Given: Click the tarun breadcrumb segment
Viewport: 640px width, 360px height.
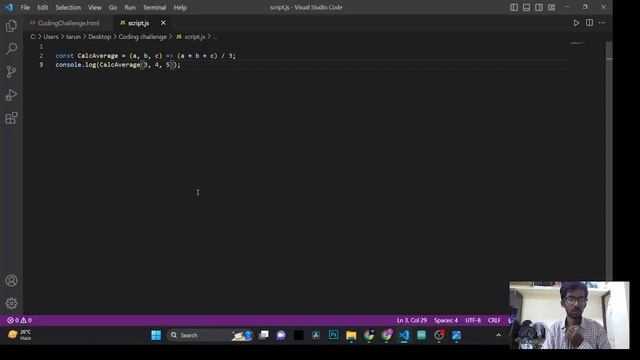Looking at the screenshot, I should pyautogui.click(x=73, y=37).
